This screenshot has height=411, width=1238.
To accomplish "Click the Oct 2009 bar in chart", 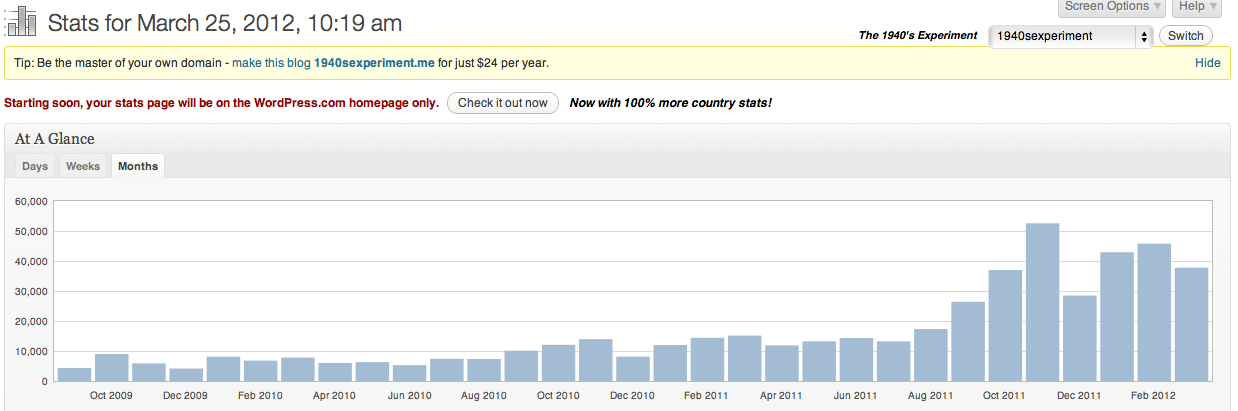I will (111, 367).
